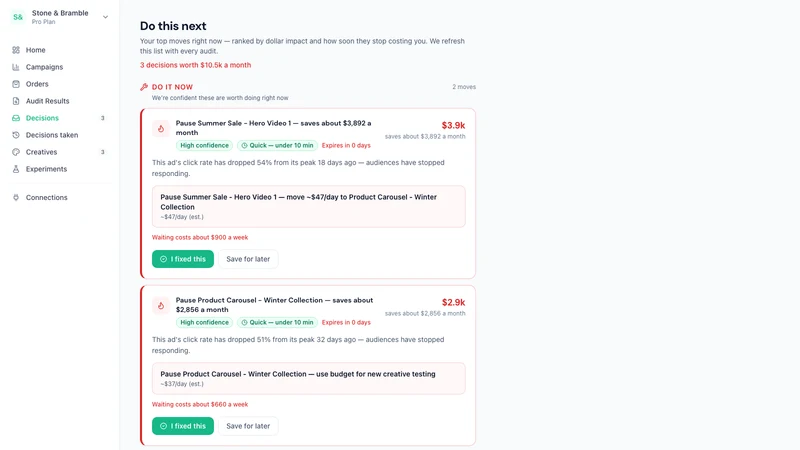The height and width of the screenshot is (450, 800).
Task: Click the Decisions taken history icon
Action: coord(16,135)
